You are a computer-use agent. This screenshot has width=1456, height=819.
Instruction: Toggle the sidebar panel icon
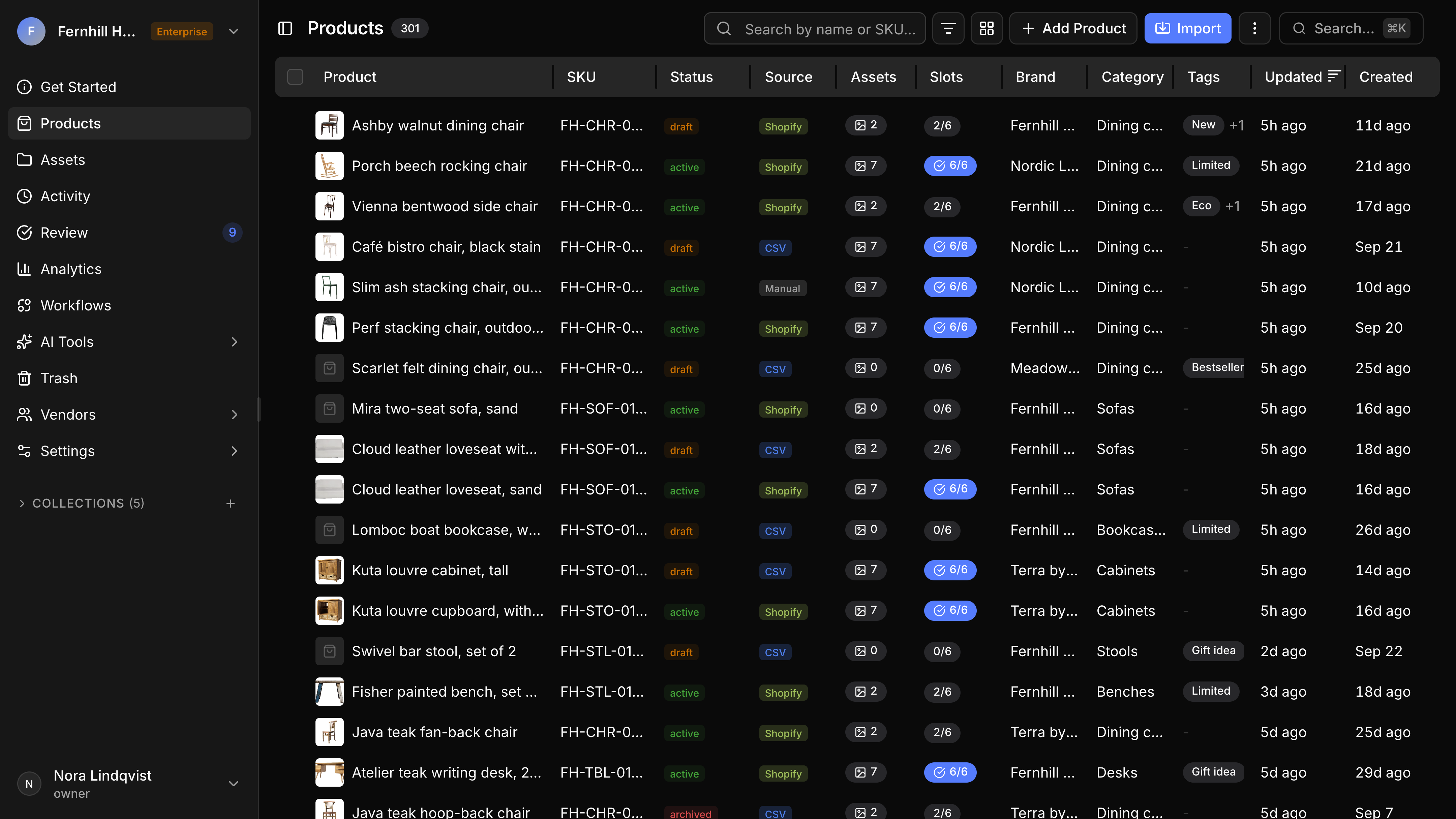tap(285, 28)
